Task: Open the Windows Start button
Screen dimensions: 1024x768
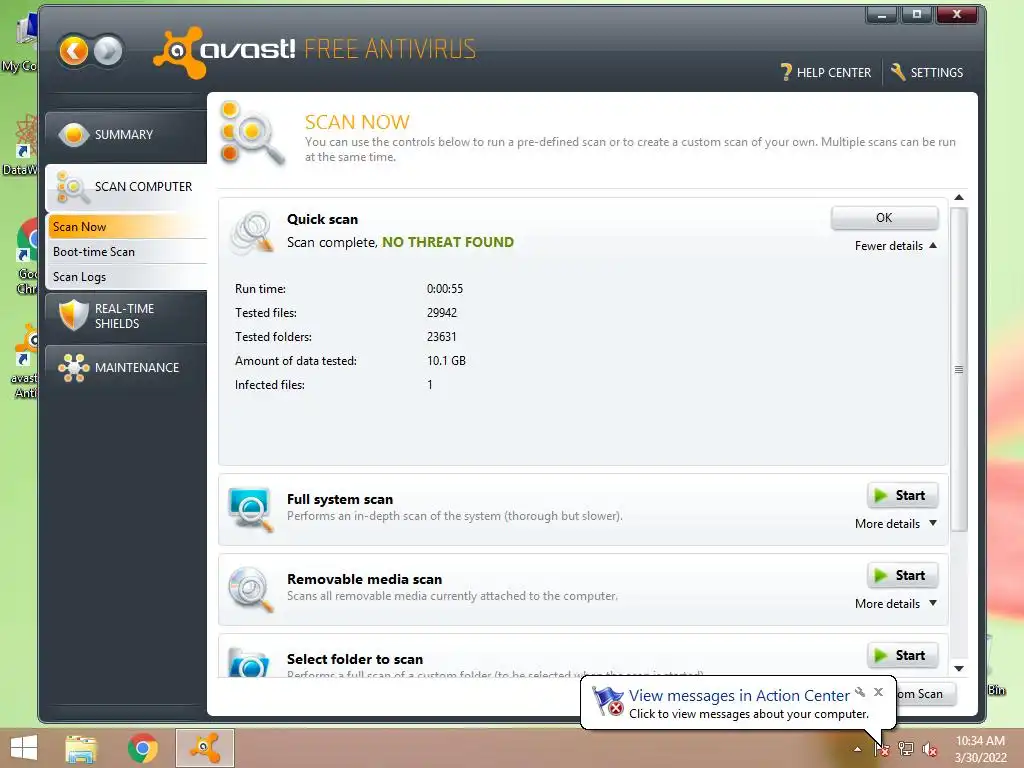Action: click(24, 748)
